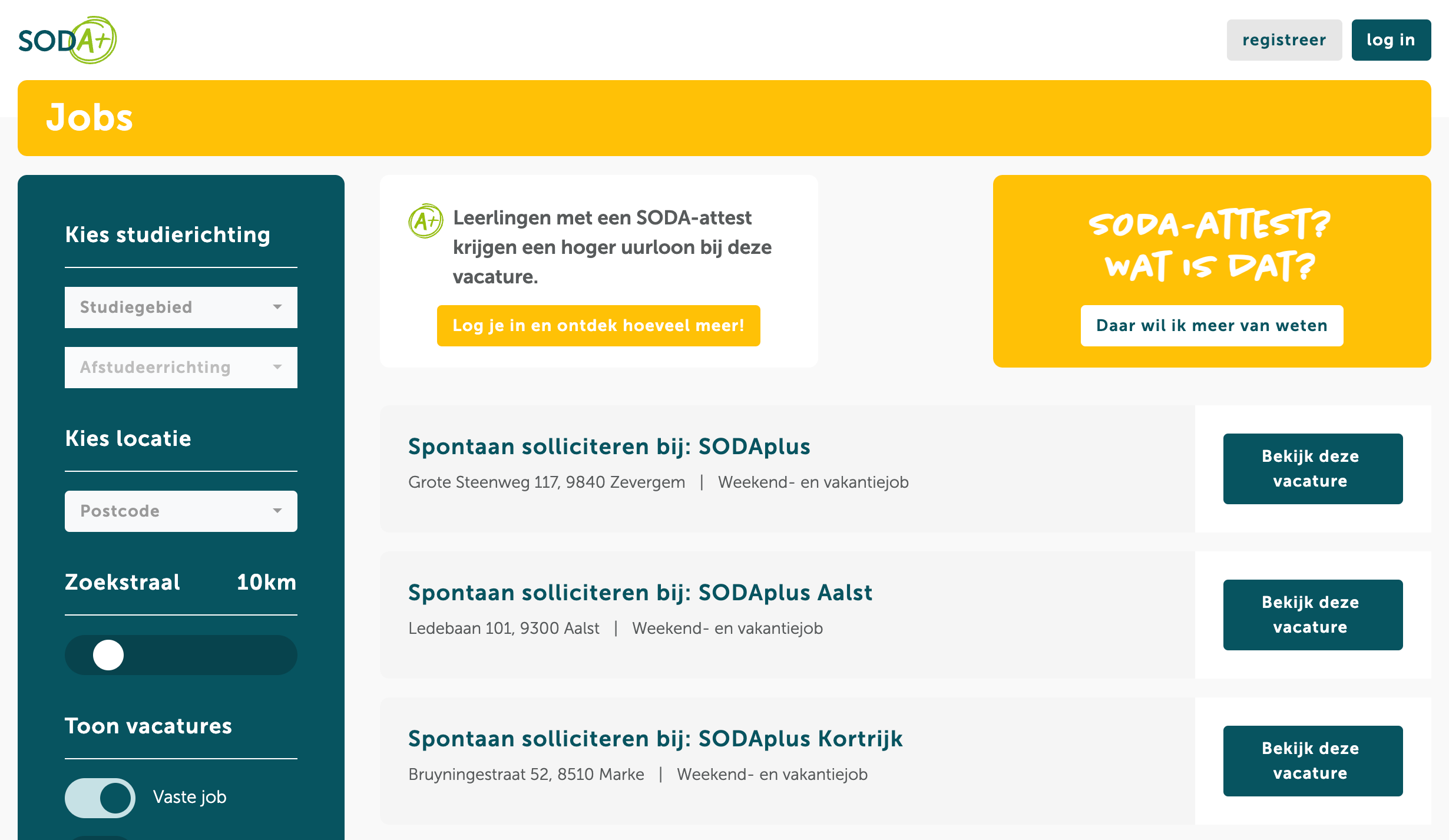The height and width of the screenshot is (840, 1449).
Task: Click the Postcode dropdown arrow
Action: (277, 511)
